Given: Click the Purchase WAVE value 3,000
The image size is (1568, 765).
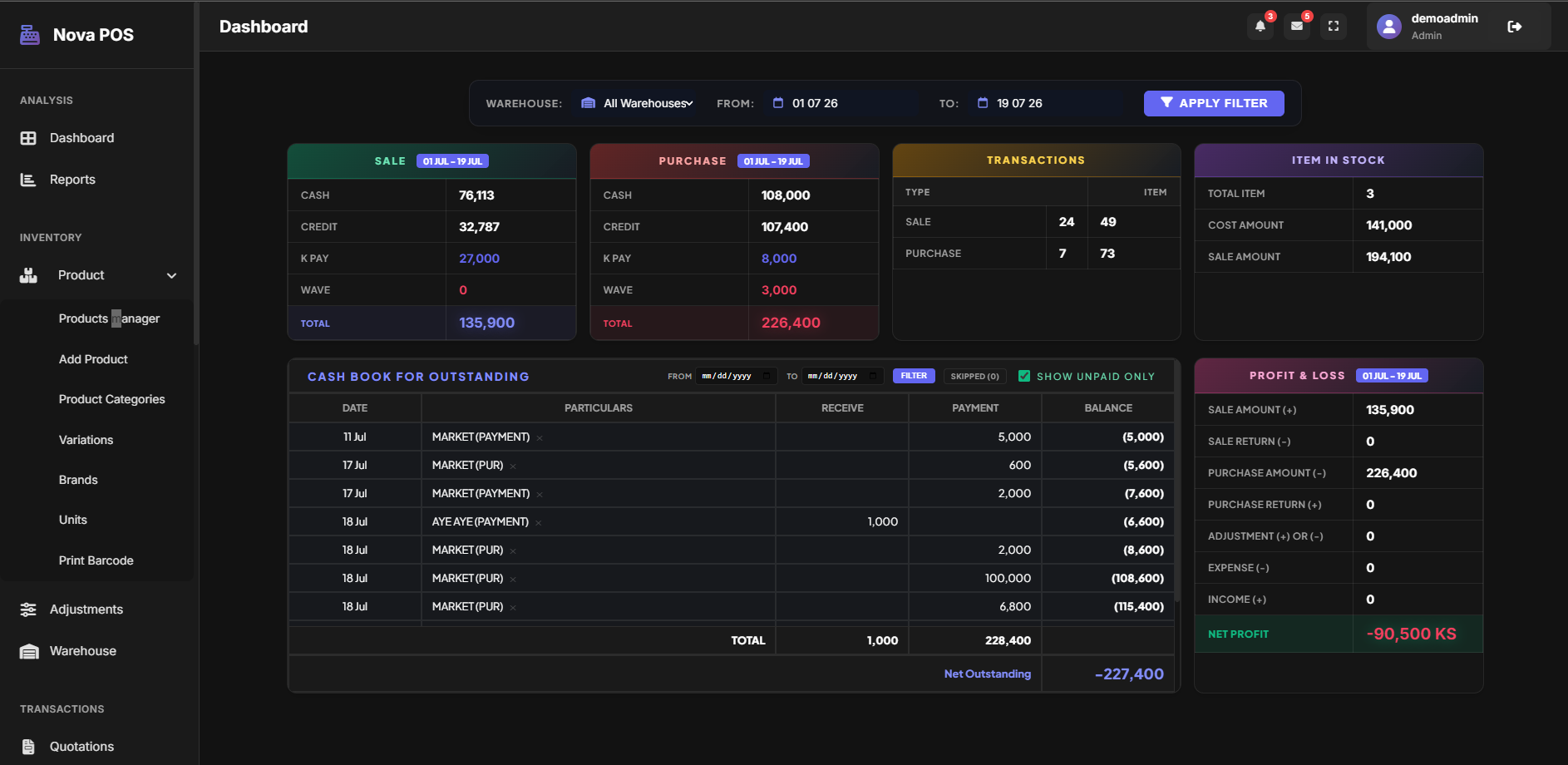Looking at the screenshot, I should (x=778, y=290).
